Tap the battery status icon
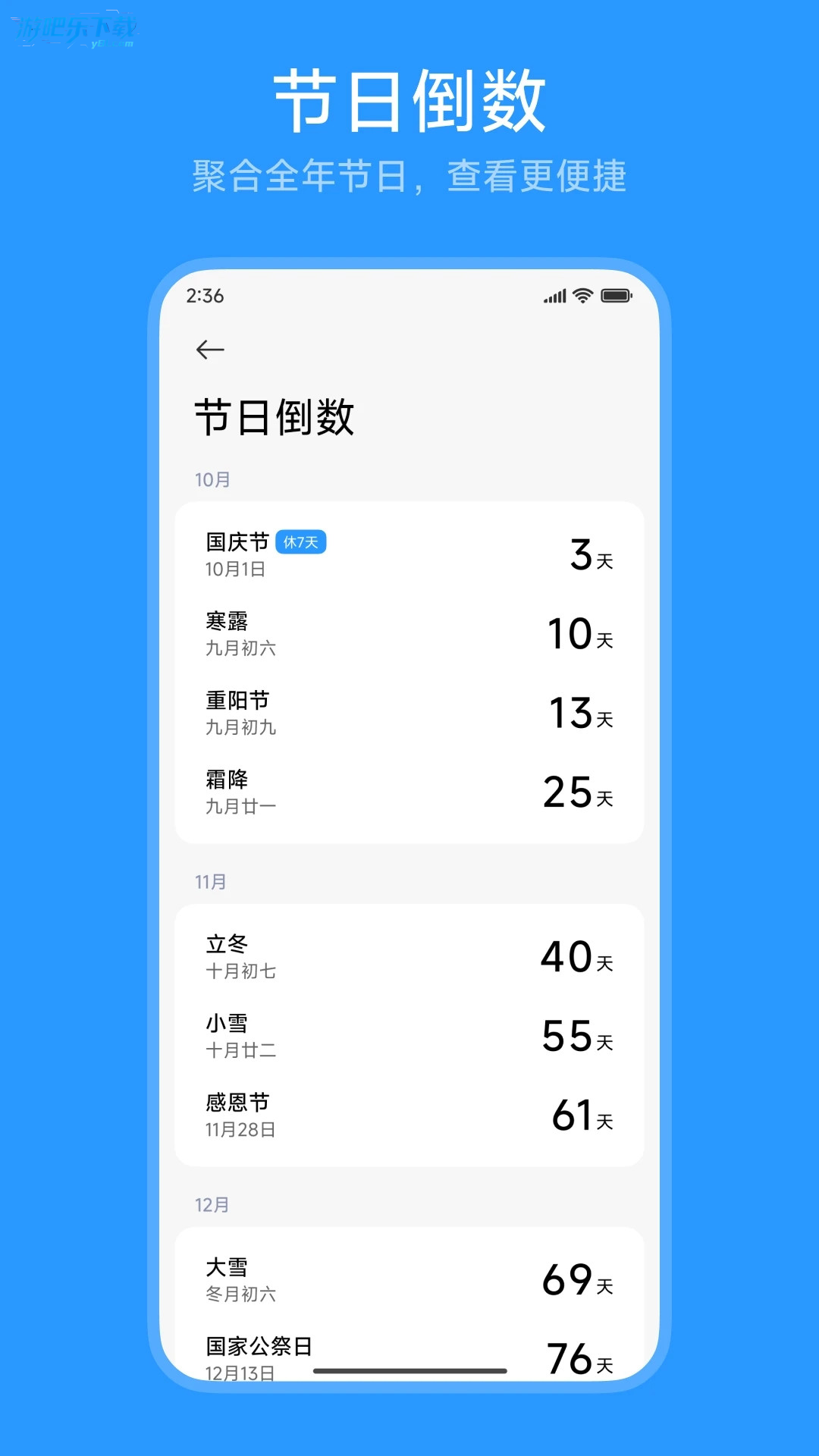 pos(616,296)
